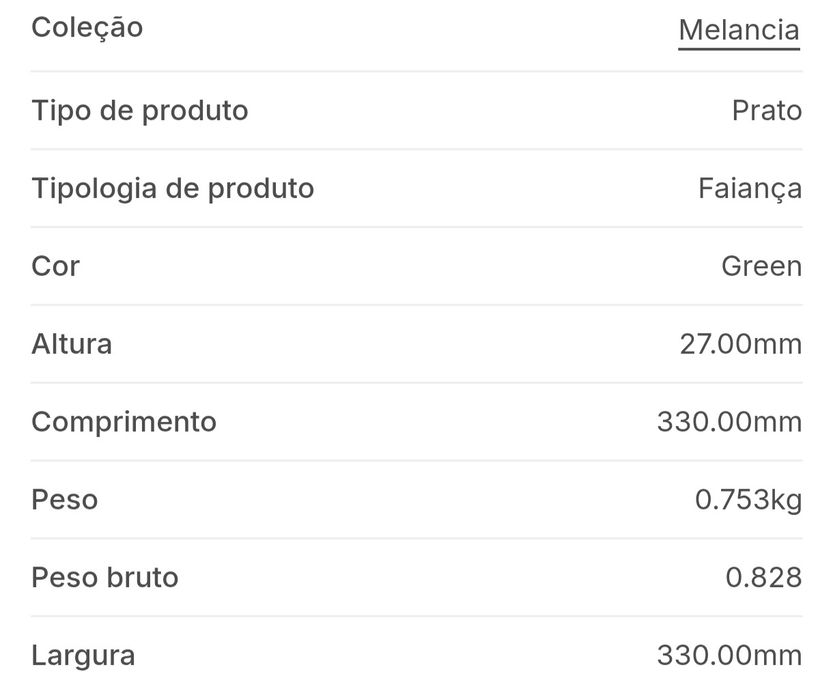Select the 0.753kg weight value
This screenshot has height=699, width=833.
click(x=748, y=499)
